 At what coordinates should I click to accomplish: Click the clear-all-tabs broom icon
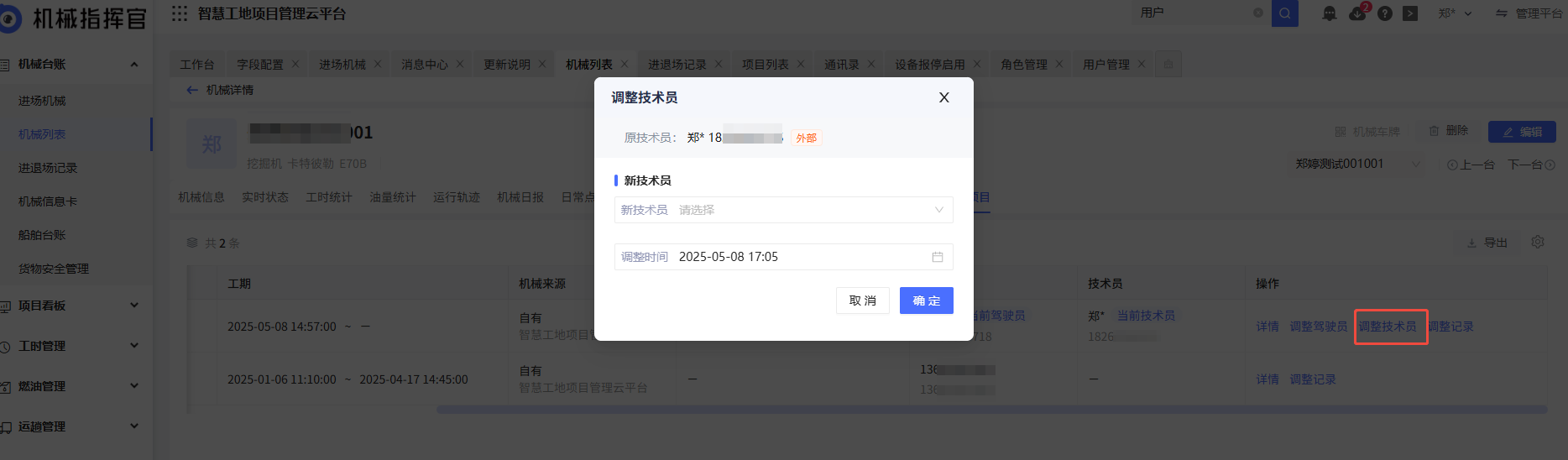click(1168, 65)
